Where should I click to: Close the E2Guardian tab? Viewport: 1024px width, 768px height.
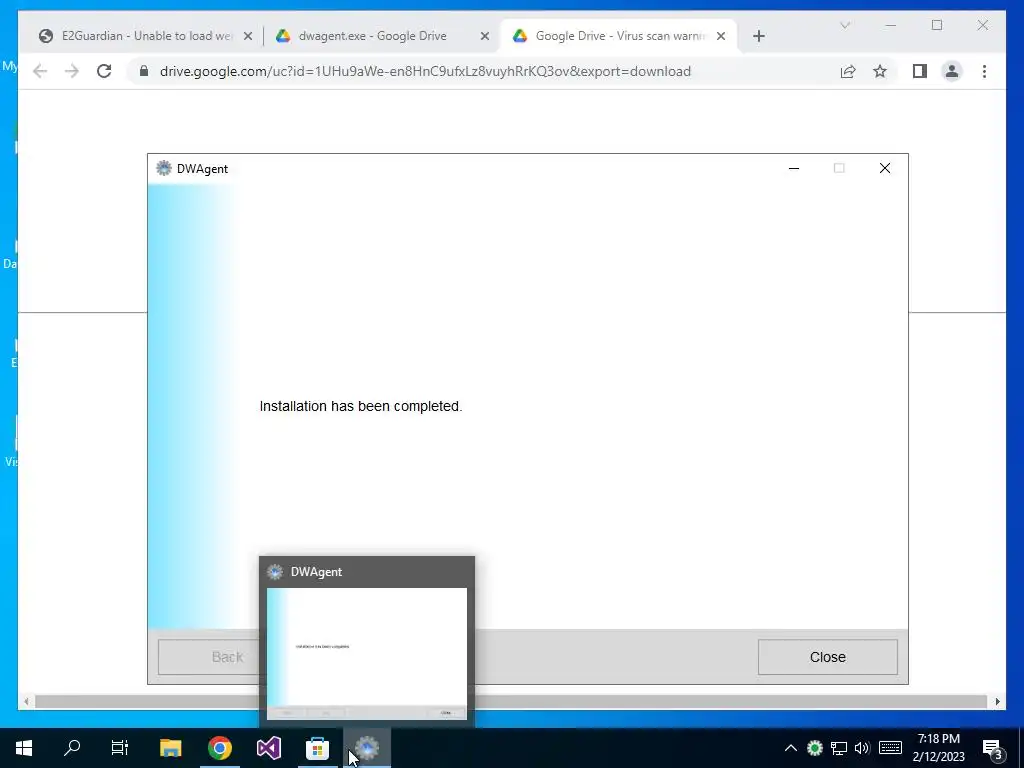(248, 37)
